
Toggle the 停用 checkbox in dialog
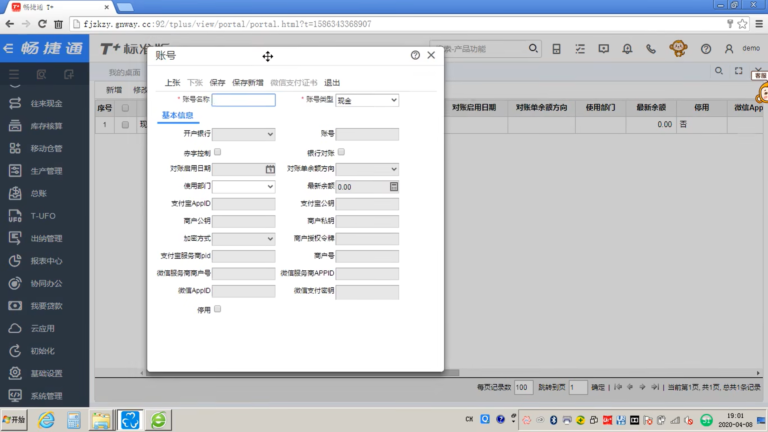pyautogui.click(x=217, y=309)
